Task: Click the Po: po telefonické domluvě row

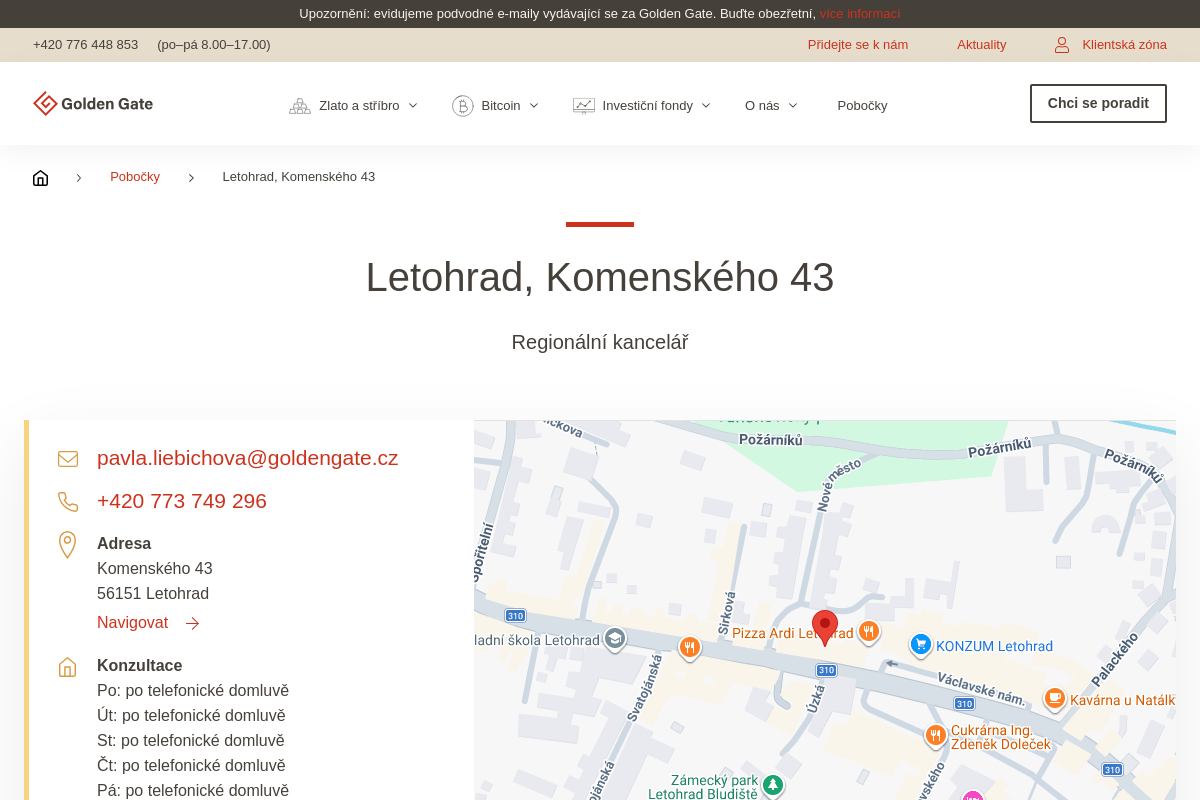Action: 193,691
